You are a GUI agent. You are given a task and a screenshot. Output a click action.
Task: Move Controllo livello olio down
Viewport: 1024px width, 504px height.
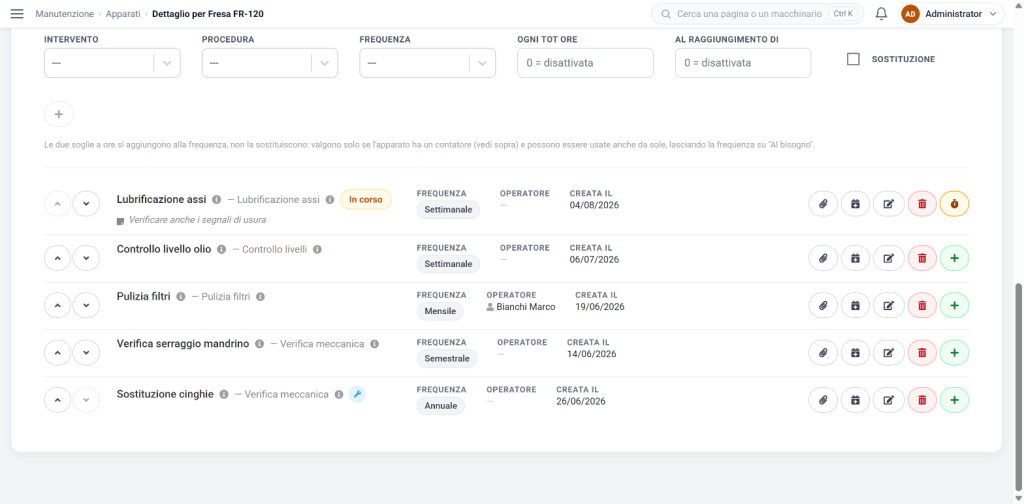point(86,259)
